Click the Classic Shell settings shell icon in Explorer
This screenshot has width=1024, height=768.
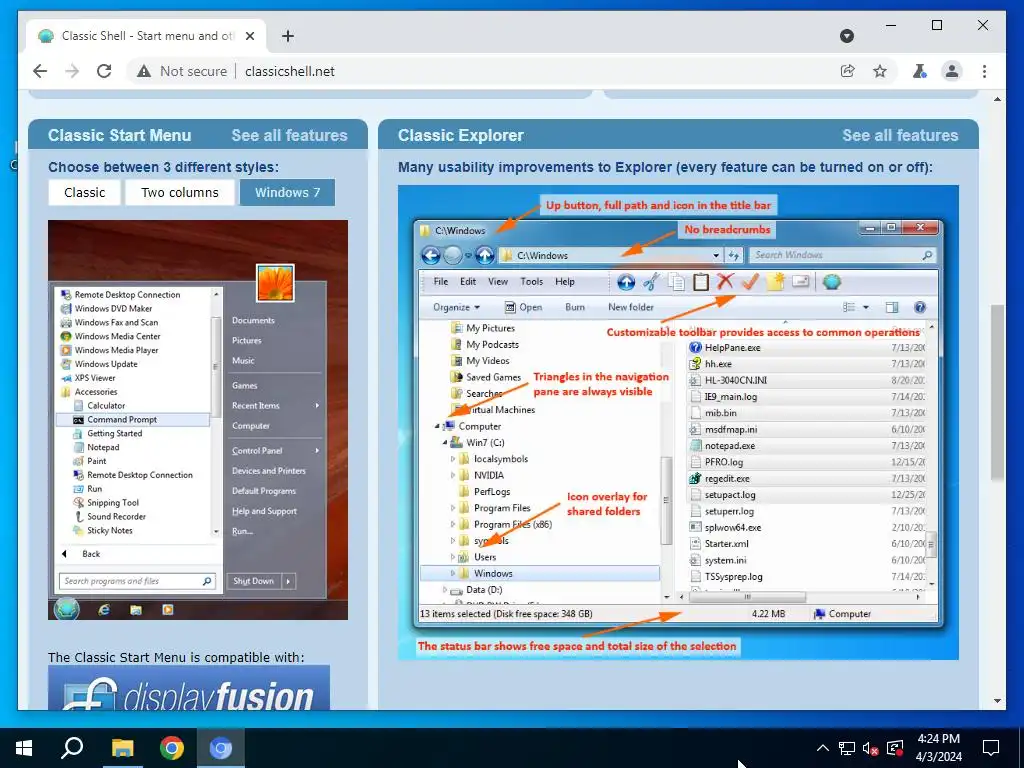tap(831, 281)
